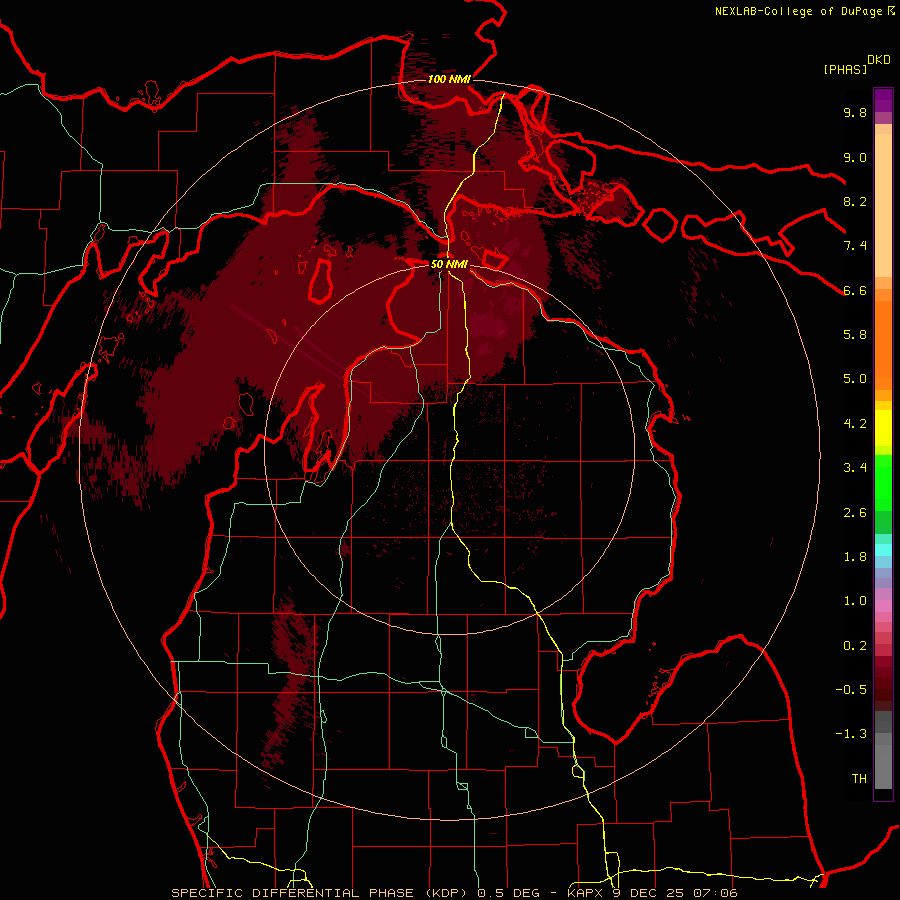Click the 3.4 legend value
This screenshot has height=900, width=900.
point(855,468)
